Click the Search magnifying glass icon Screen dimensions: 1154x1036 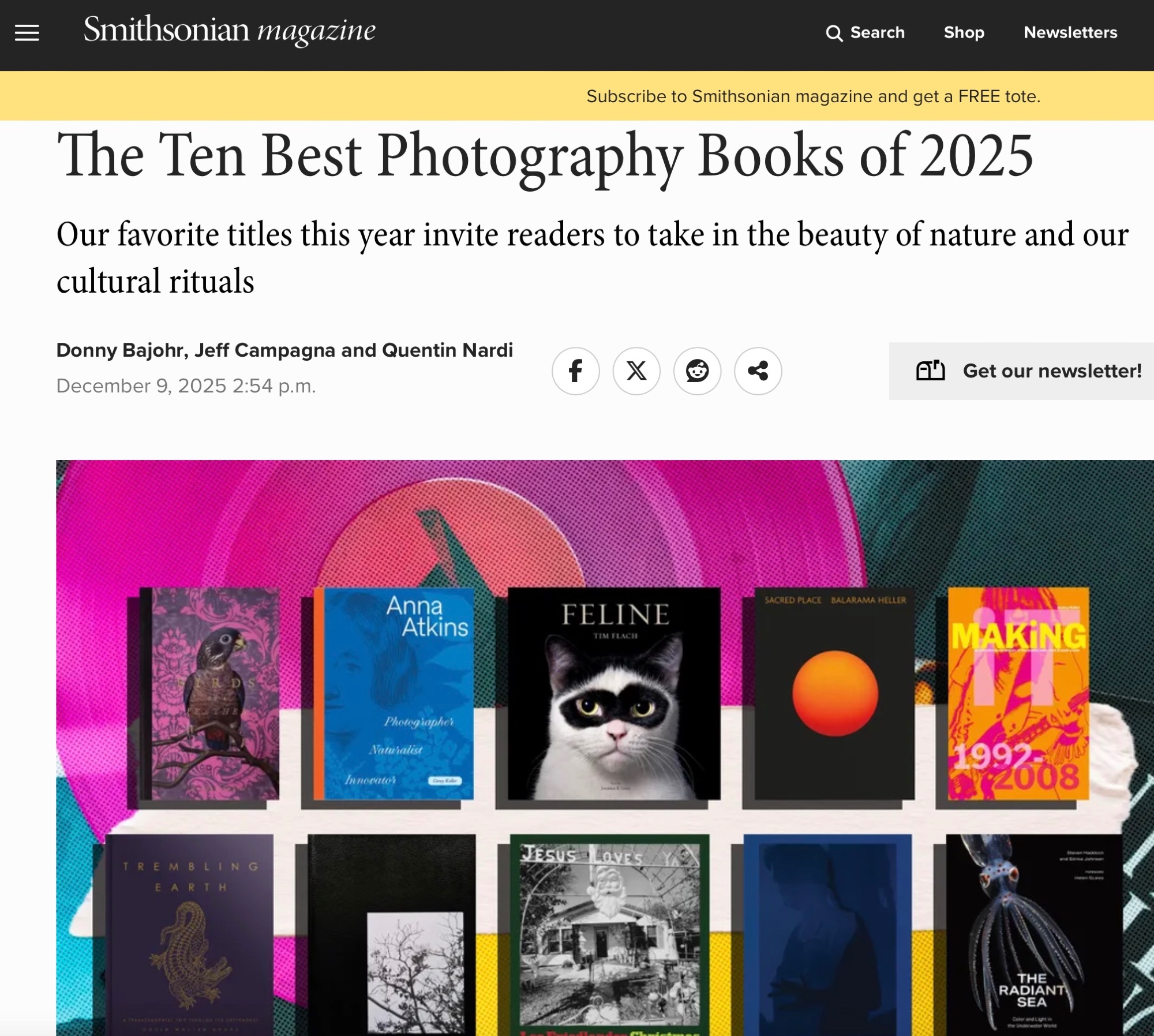click(834, 33)
